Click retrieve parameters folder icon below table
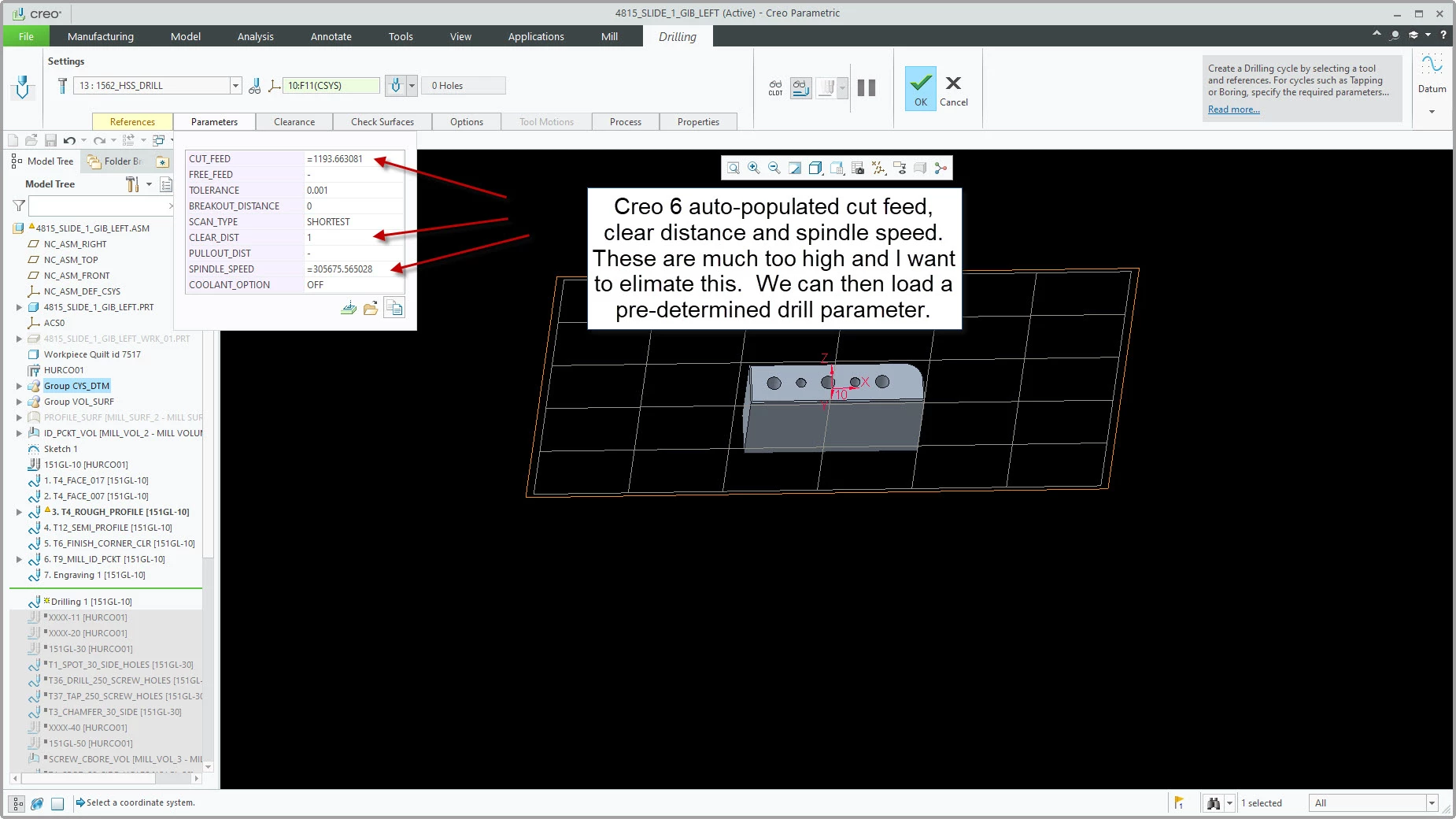 (x=371, y=309)
